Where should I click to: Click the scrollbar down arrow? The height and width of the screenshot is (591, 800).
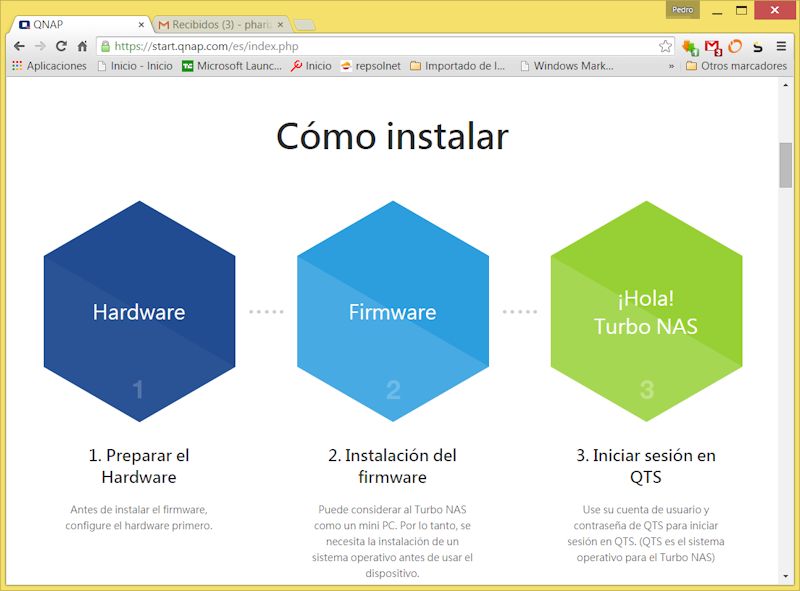click(x=785, y=577)
